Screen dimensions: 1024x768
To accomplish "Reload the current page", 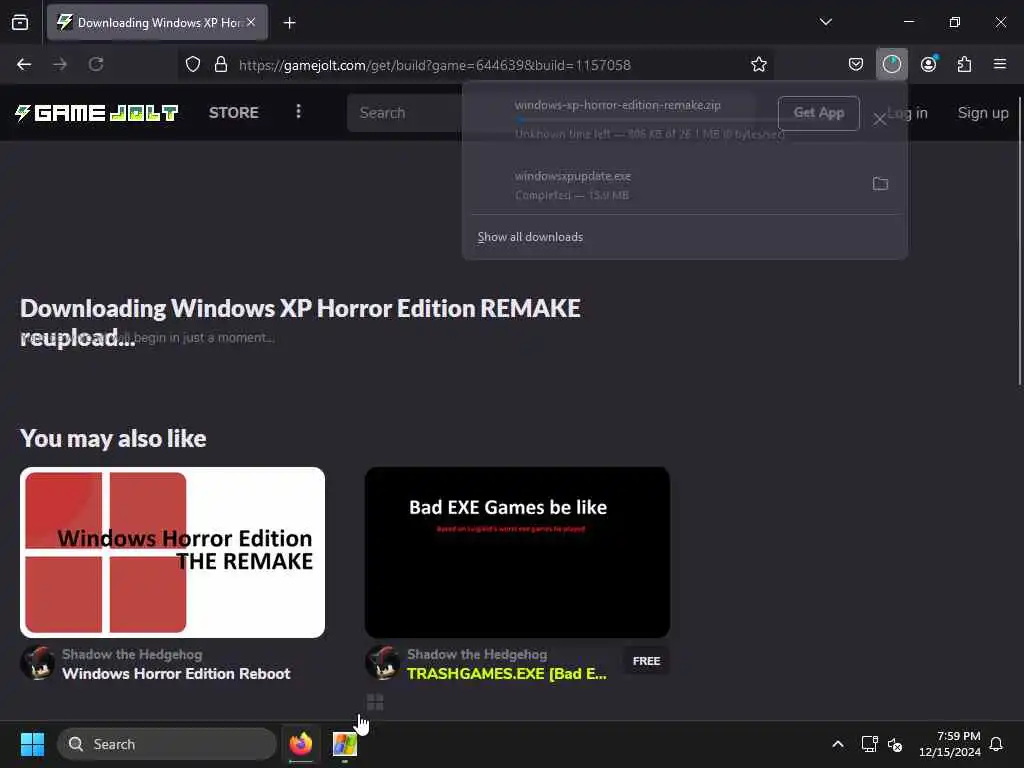I will click(96, 64).
